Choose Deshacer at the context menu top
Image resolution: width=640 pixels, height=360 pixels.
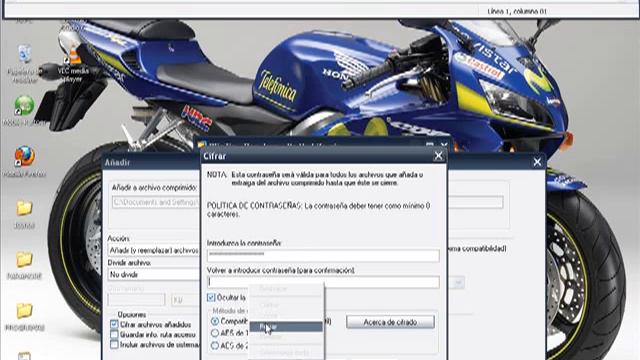(x=286, y=289)
